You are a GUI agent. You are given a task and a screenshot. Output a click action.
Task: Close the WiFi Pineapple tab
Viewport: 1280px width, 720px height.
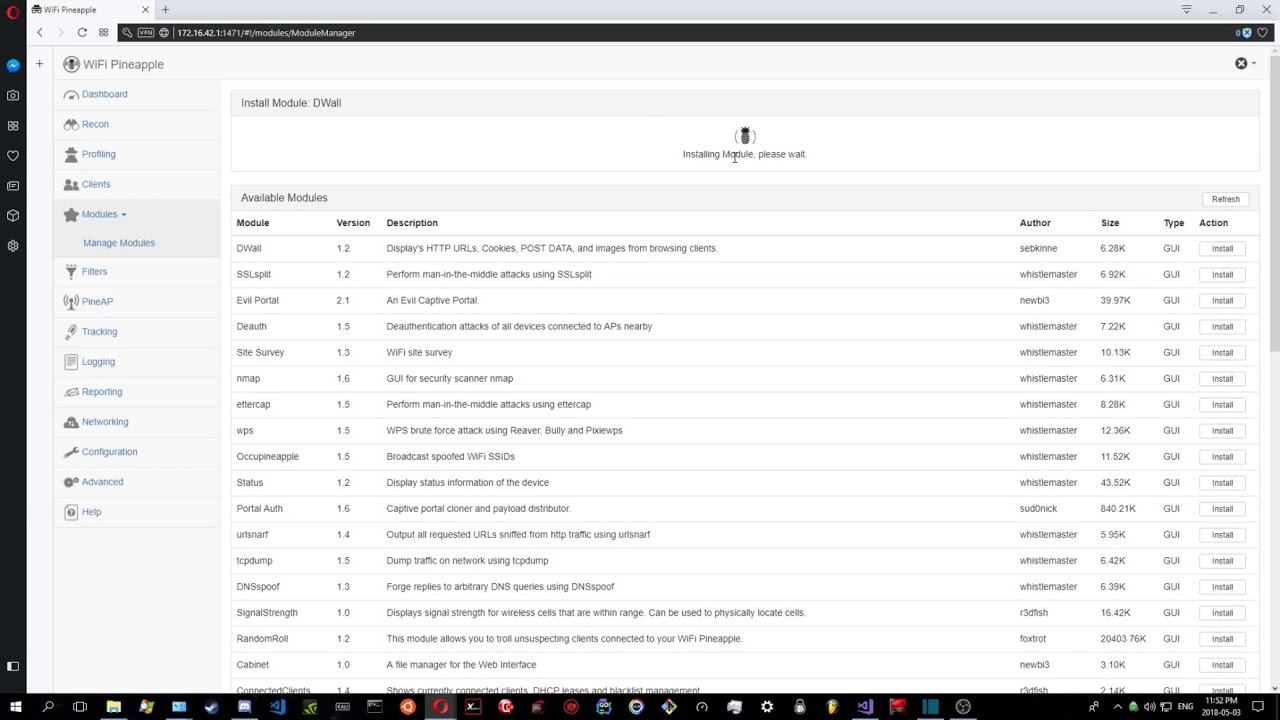(145, 10)
